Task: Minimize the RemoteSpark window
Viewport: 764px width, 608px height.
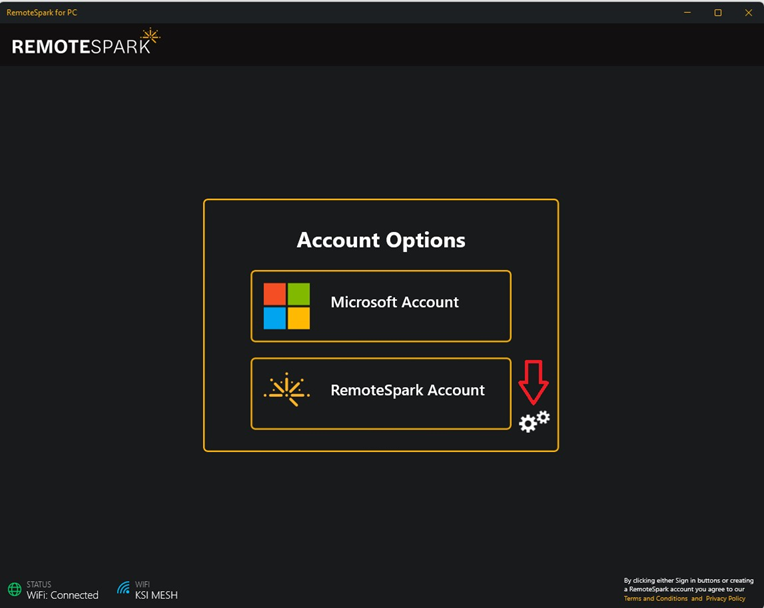Action: tap(687, 13)
